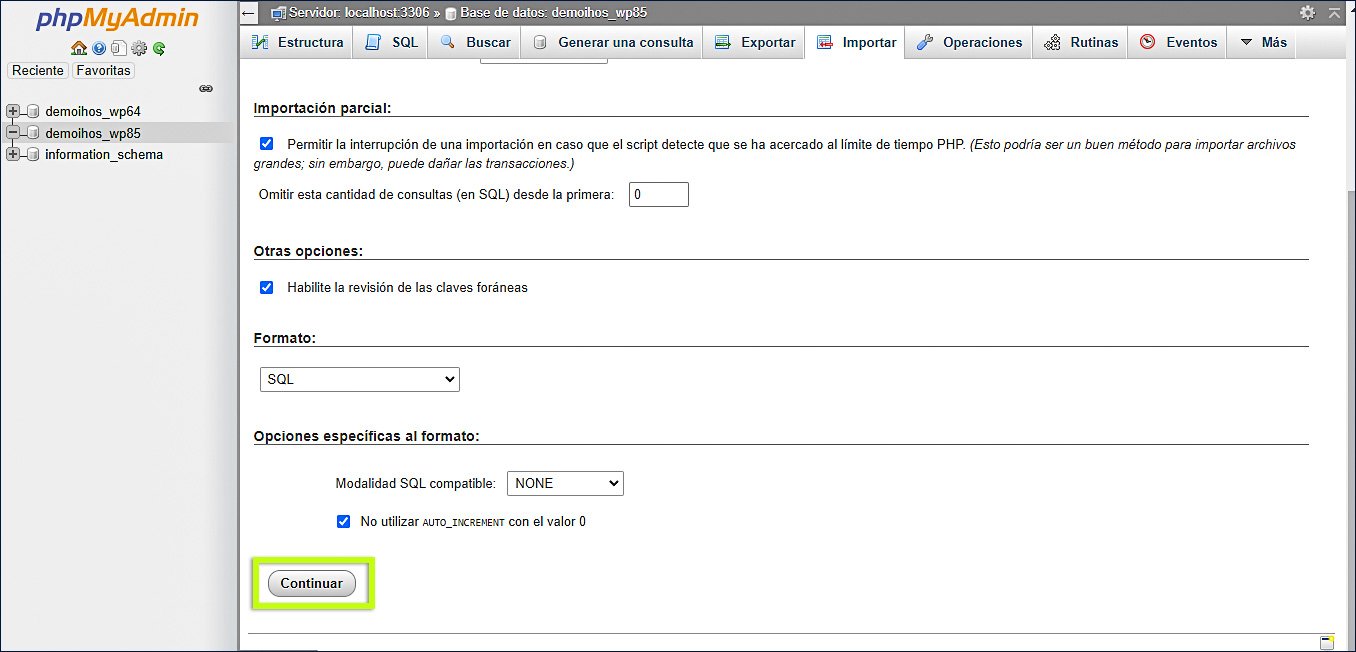1356x652 pixels.
Task: Reload navigation panel with the green refresh icon
Action: (159, 48)
